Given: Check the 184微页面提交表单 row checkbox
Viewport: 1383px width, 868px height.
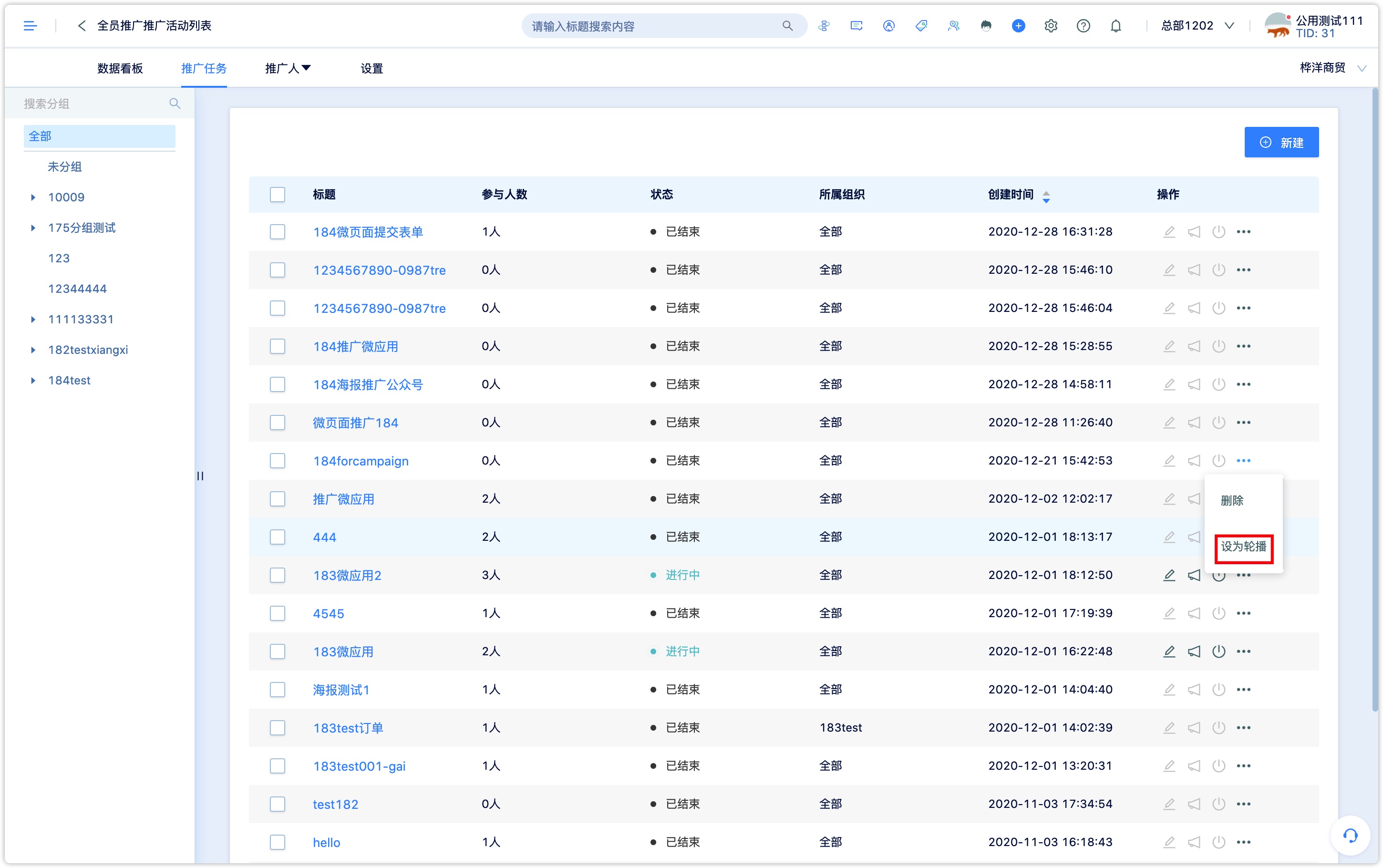Looking at the screenshot, I should (278, 232).
